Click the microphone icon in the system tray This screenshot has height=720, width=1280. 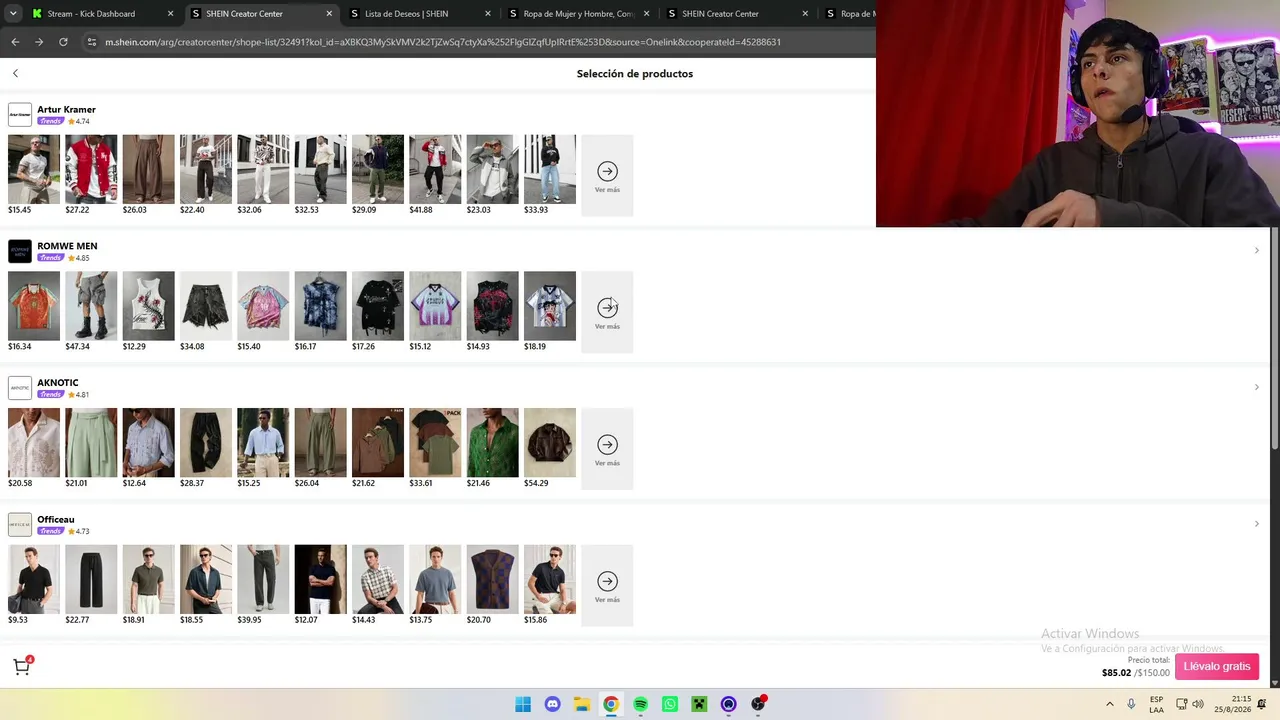pos(1131,704)
